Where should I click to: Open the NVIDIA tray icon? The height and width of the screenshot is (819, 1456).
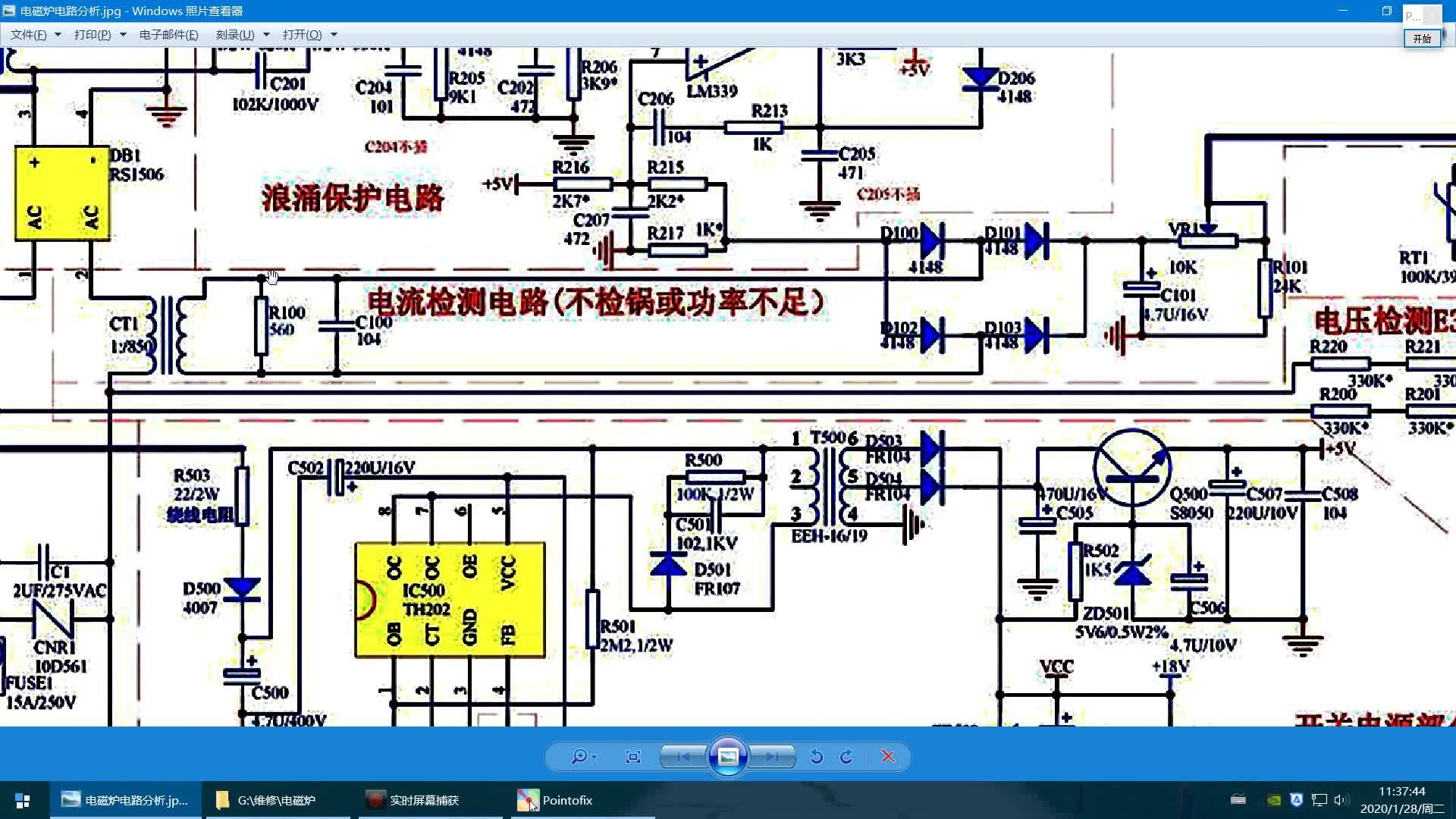[1275, 799]
